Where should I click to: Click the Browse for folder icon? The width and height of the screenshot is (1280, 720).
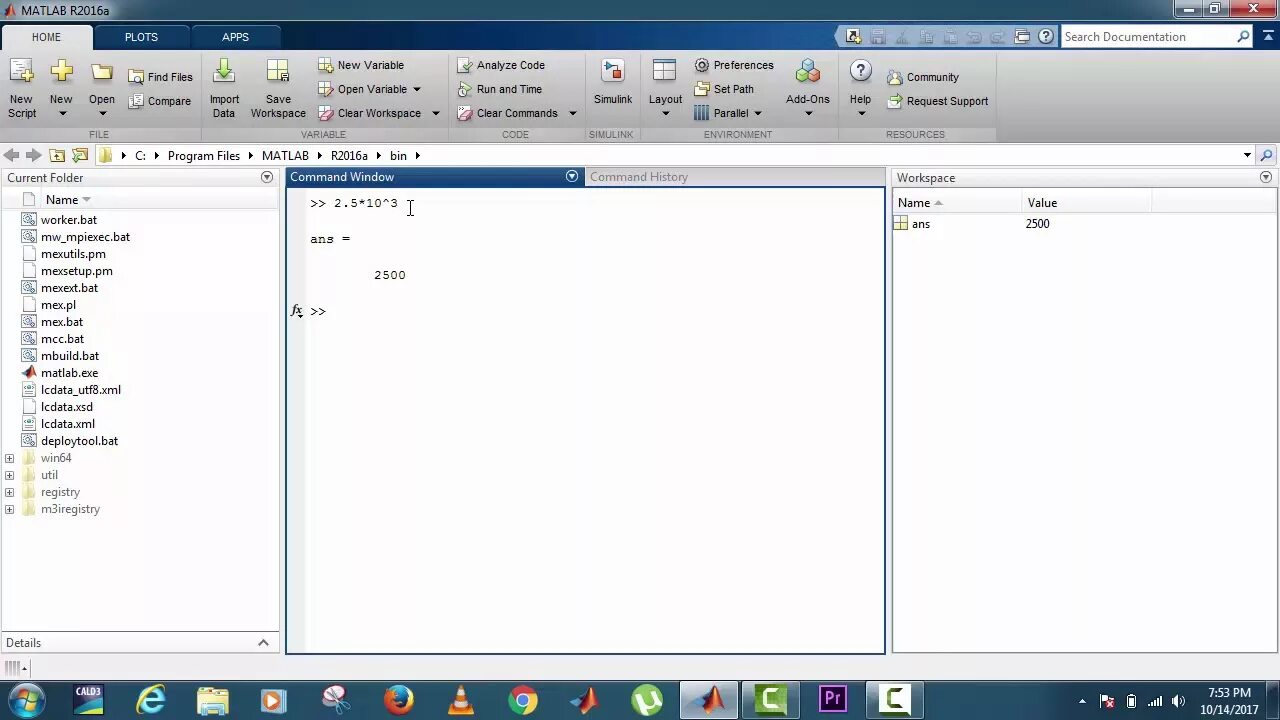[80, 155]
